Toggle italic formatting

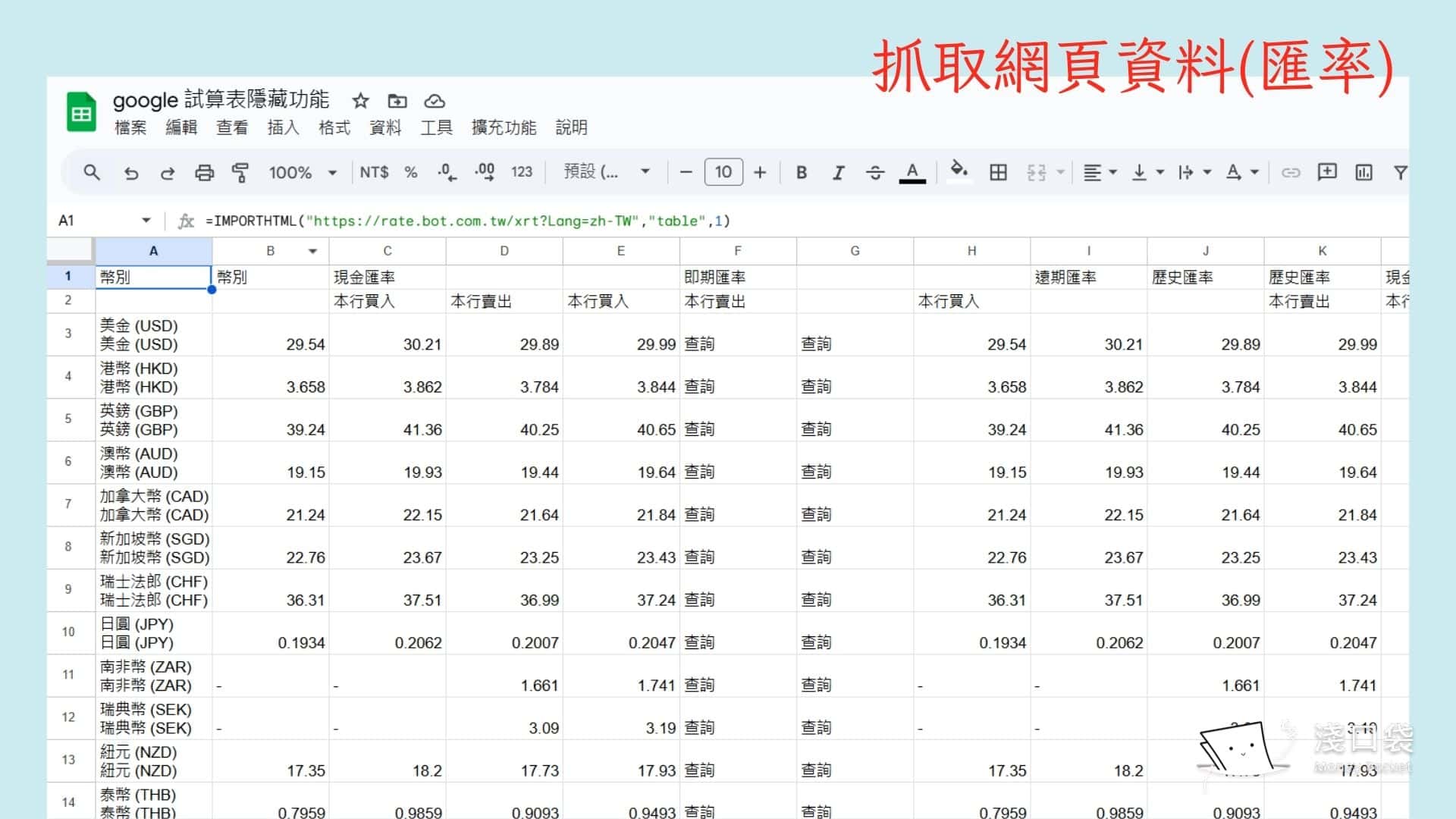(838, 173)
